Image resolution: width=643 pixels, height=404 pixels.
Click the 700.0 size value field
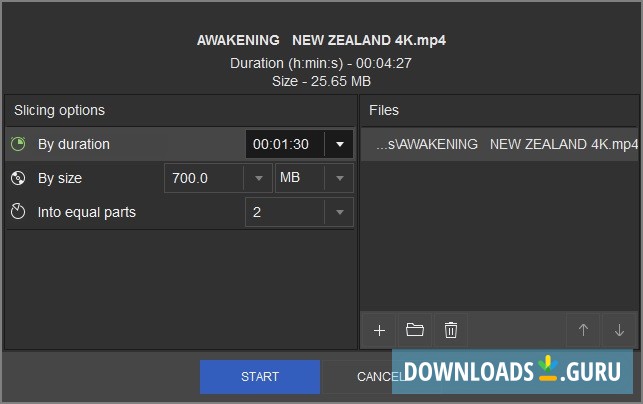[x=204, y=179]
